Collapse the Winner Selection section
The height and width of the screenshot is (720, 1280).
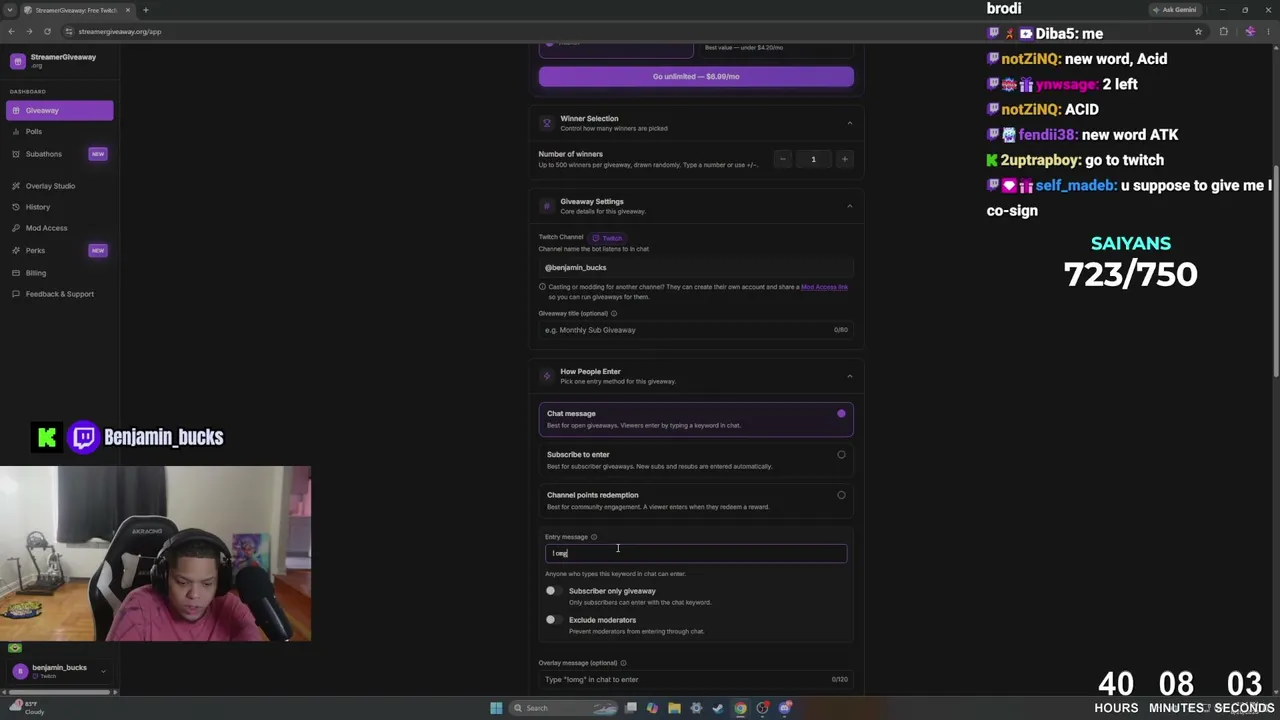point(849,123)
